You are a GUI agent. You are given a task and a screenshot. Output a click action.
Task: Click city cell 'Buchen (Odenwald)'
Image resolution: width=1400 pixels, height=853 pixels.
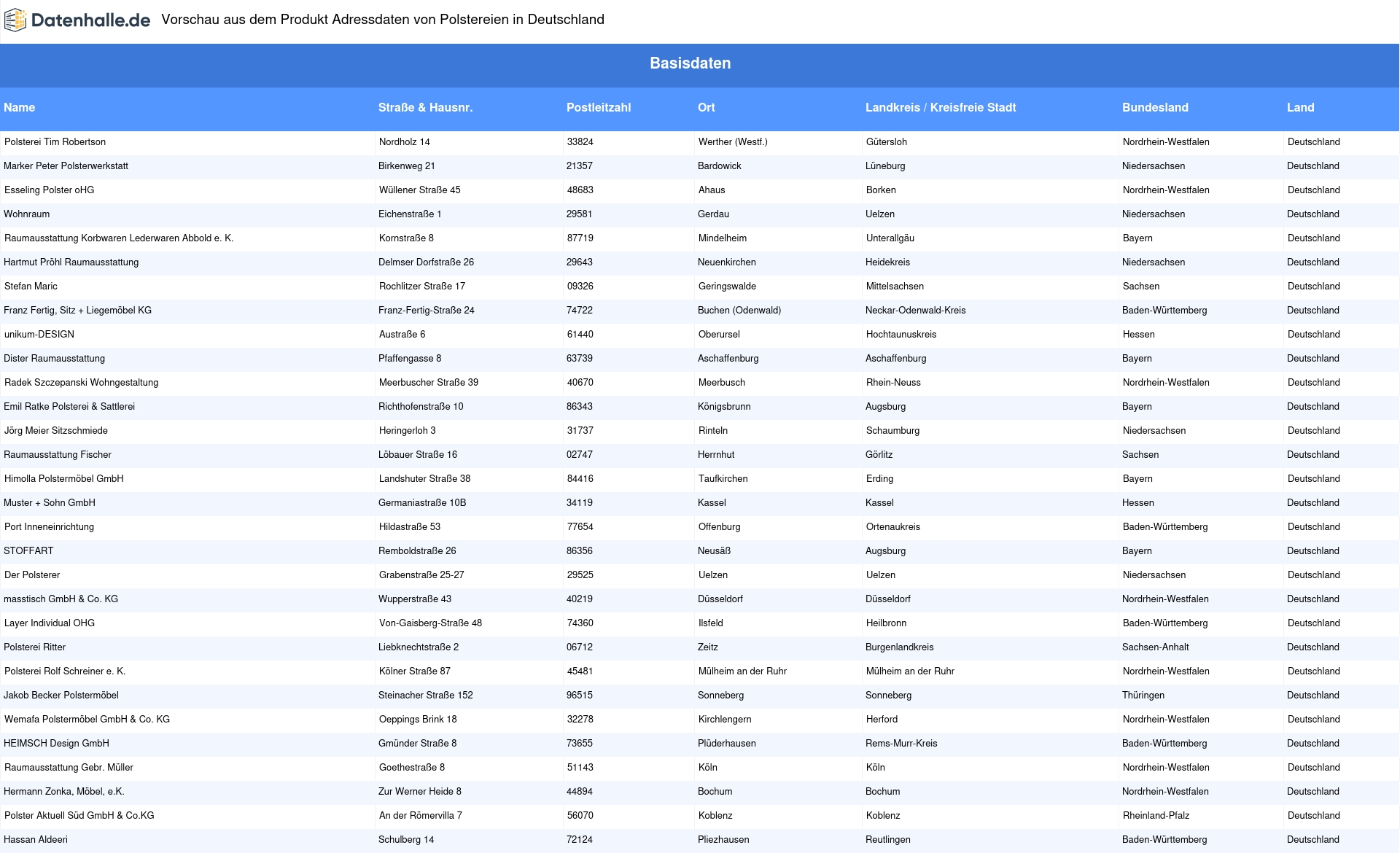[x=739, y=311]
